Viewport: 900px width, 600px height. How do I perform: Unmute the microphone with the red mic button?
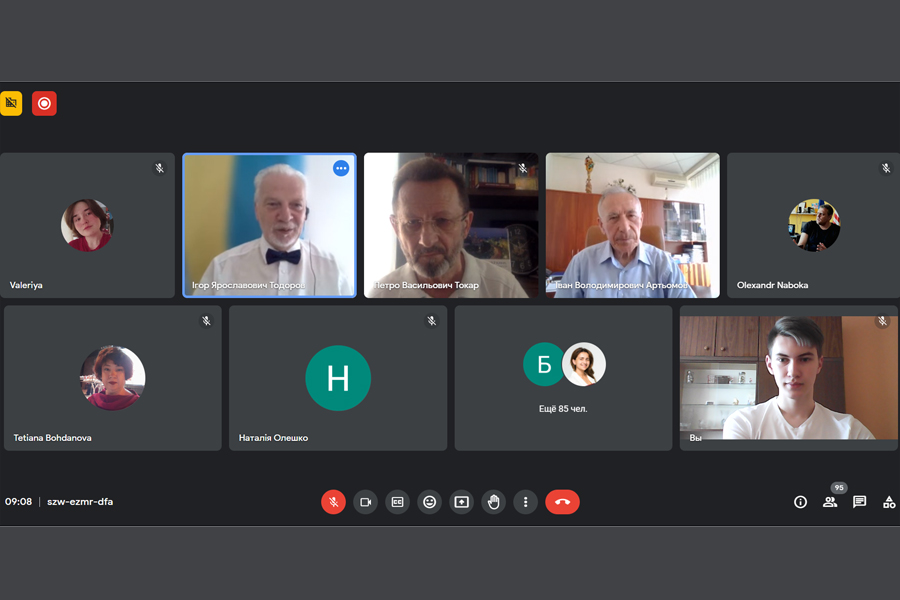pyautogui.click(x=333, y=502)
